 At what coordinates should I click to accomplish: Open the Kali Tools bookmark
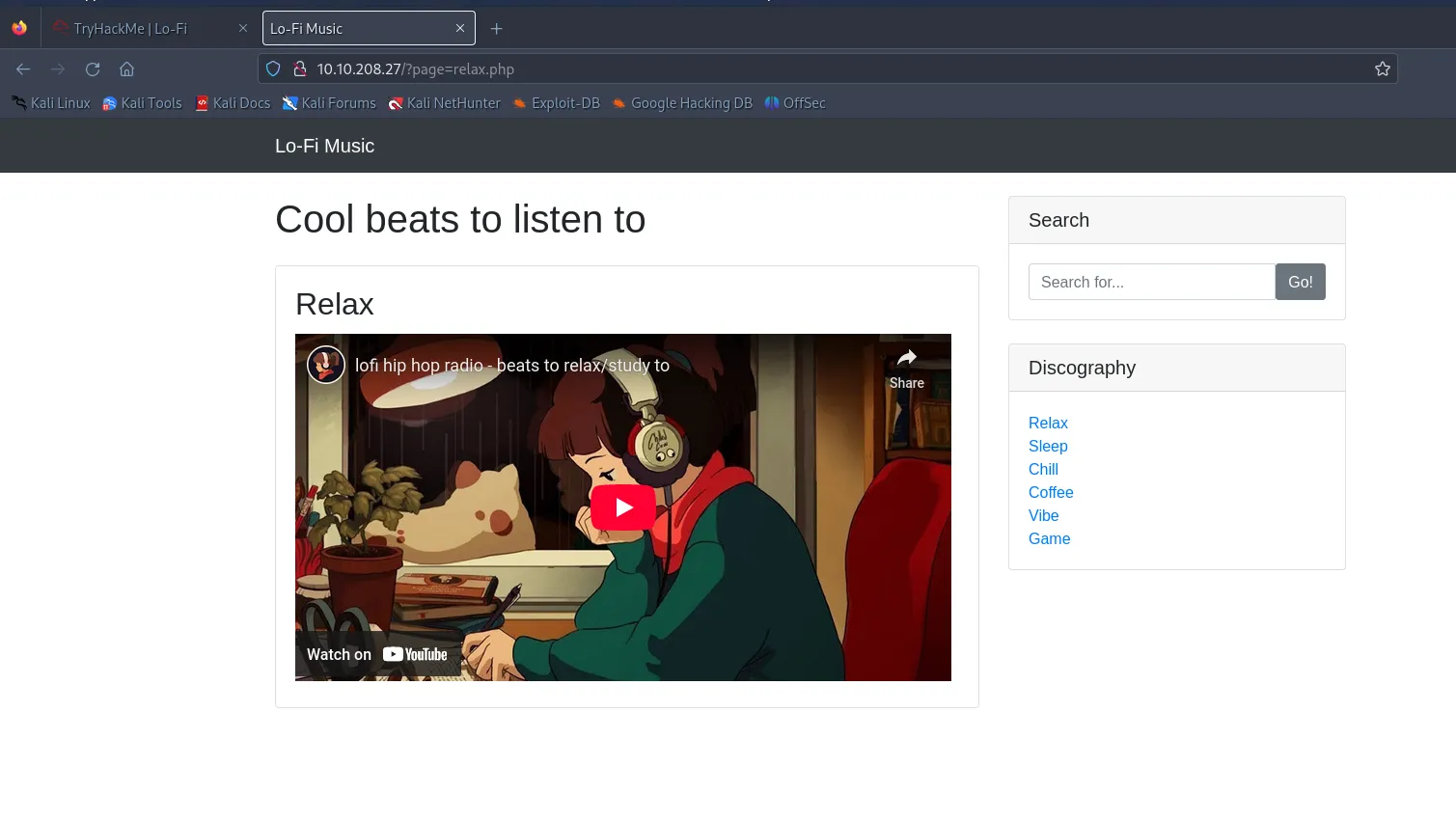142,103
